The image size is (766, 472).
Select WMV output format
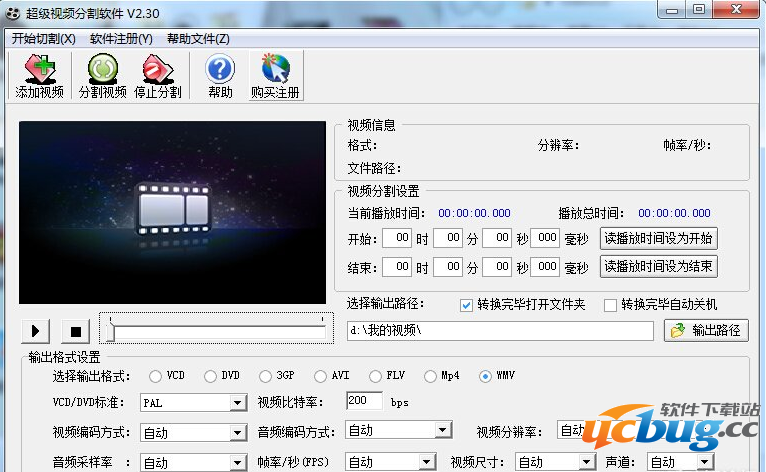pyautogui.click(x=485, y=376)
